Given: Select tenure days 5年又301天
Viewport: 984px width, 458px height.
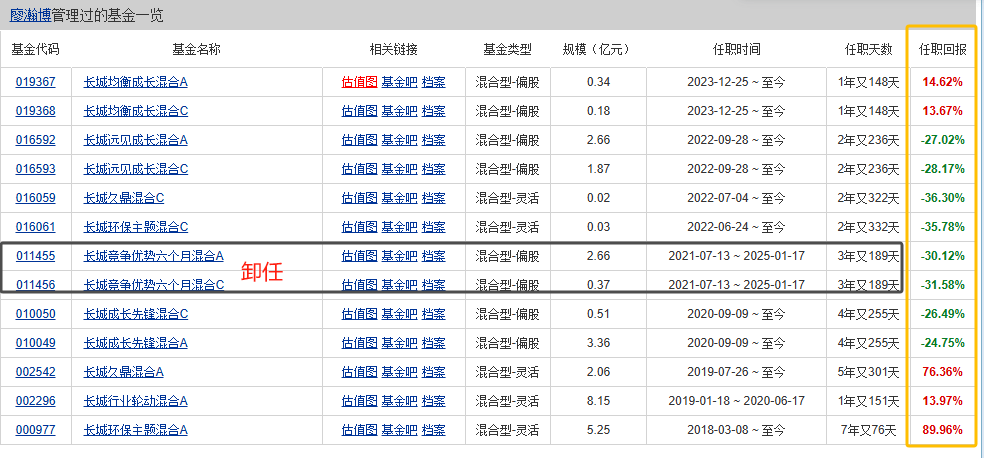Looking at the screenshot, I should pyautogui.click(x=869, y=371).
